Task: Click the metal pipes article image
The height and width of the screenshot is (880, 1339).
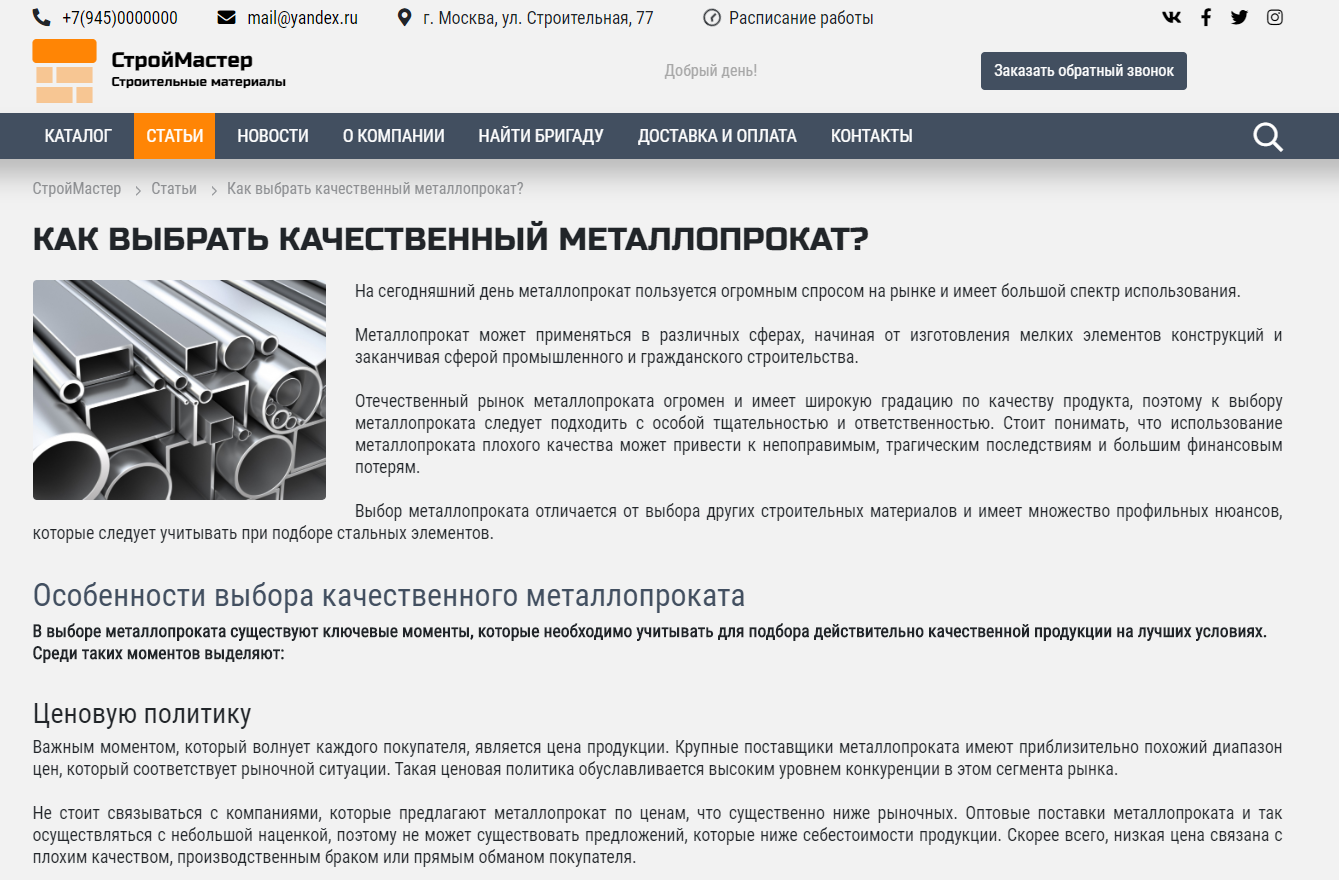Action: [x=179, y=390]
